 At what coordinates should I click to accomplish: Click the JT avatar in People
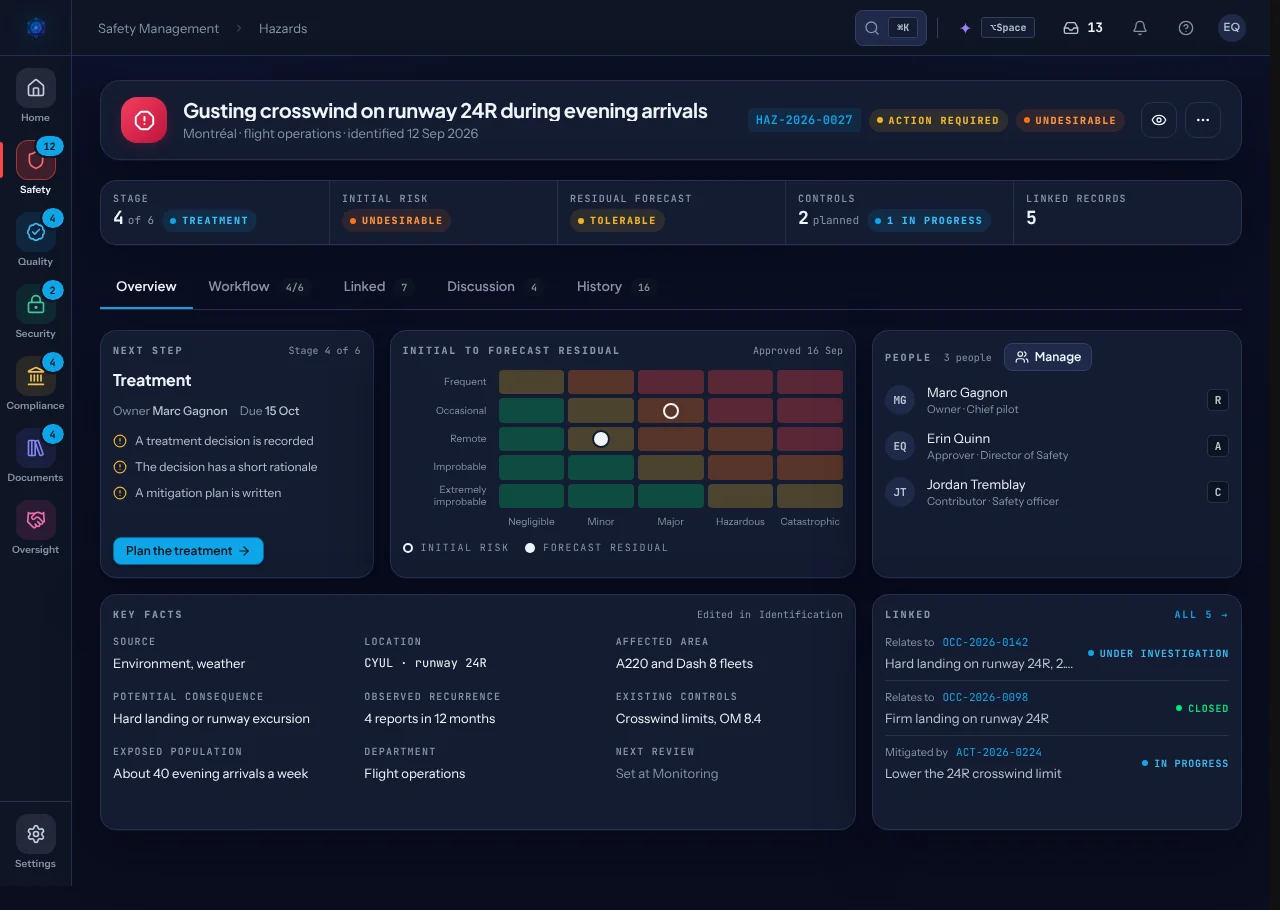(900, 492)
